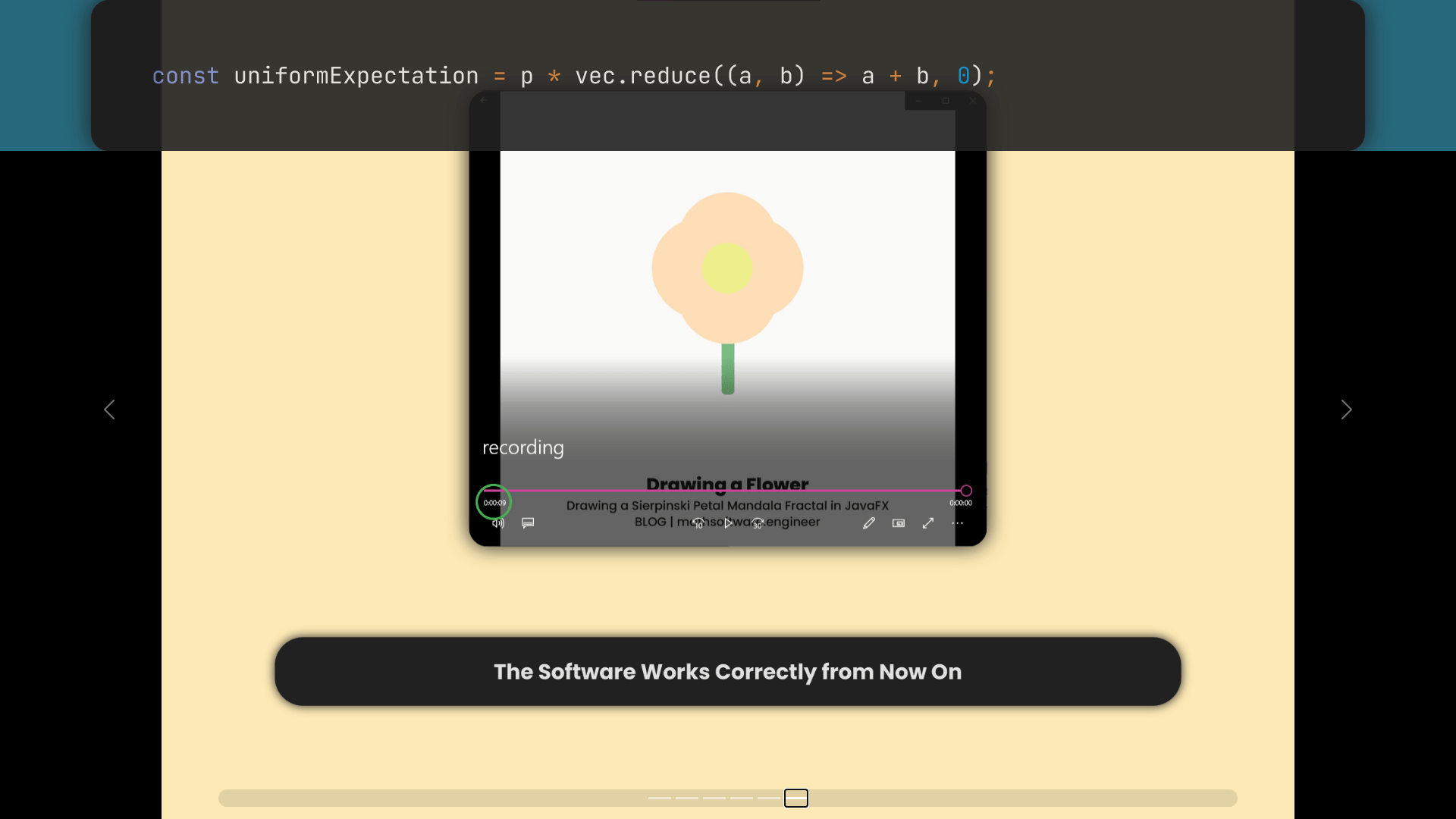Click 'The Software Works Correctly from Now On' banner
The height and width of the screenshot is (819, 1456).
click(727, 672)
